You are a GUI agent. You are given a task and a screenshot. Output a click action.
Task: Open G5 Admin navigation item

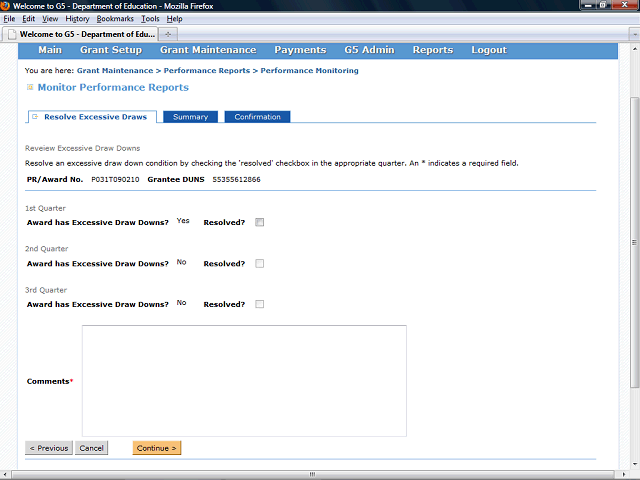369,50
